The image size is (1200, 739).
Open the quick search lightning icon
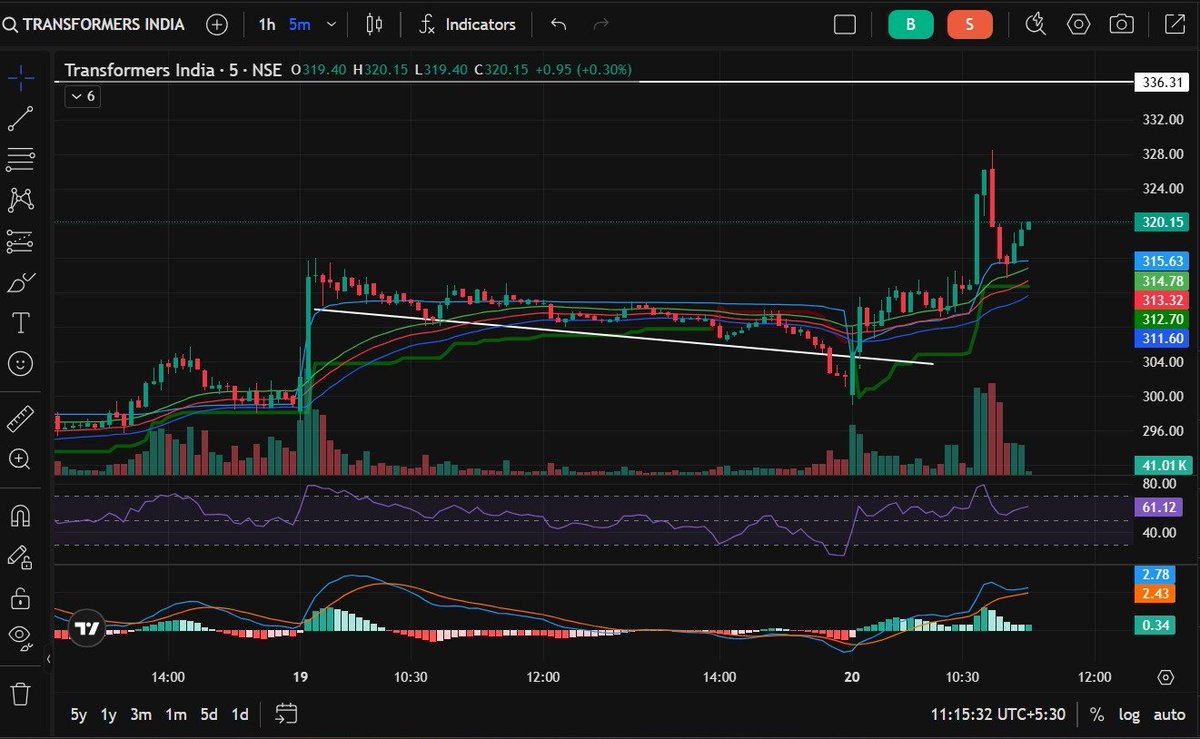click(x=1036, y=24)
